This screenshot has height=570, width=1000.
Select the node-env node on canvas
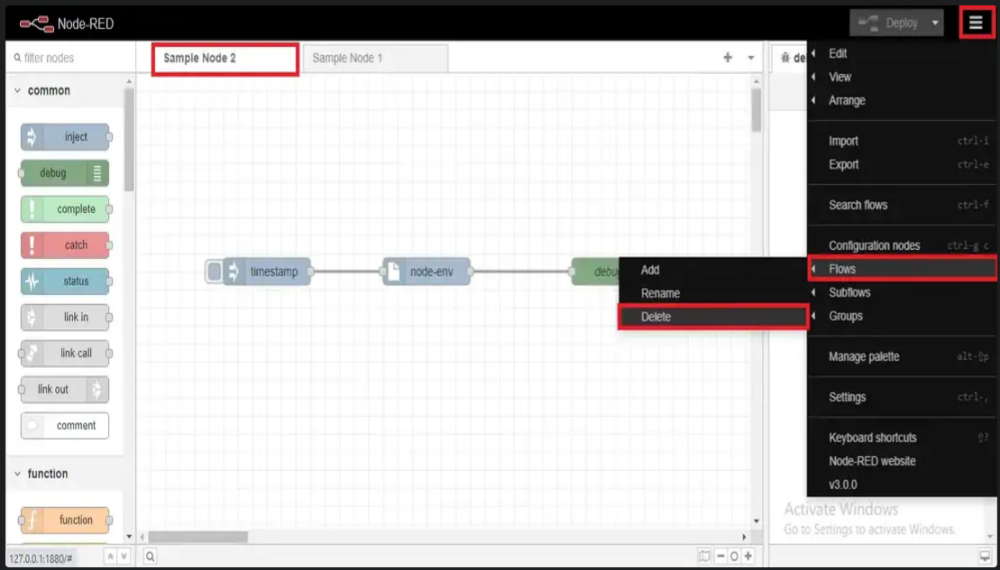pyautogui.click(x=427, y=272)
